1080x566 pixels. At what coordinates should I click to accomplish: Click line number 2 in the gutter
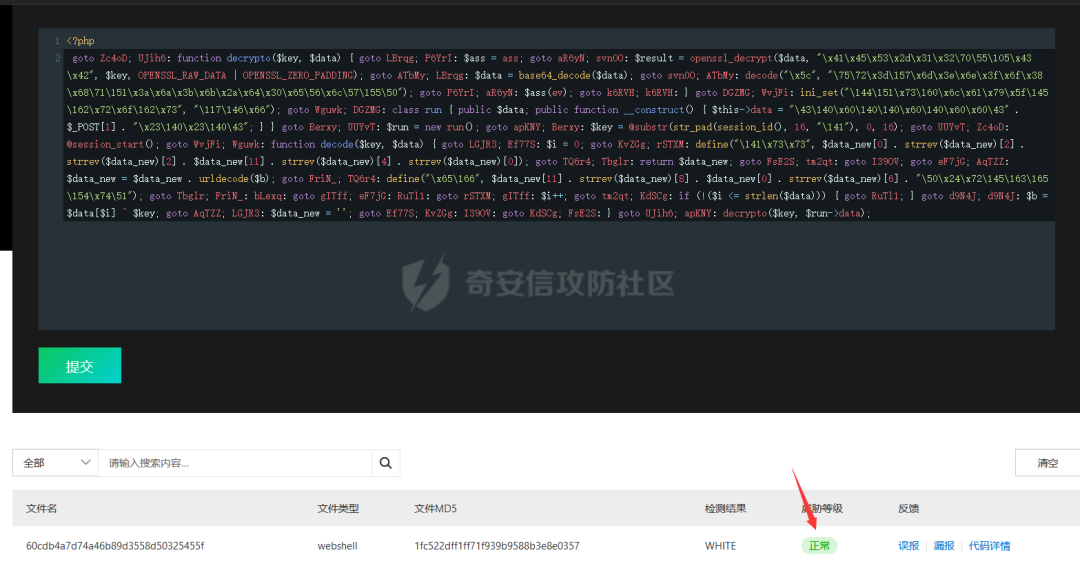tap(57, 58)
